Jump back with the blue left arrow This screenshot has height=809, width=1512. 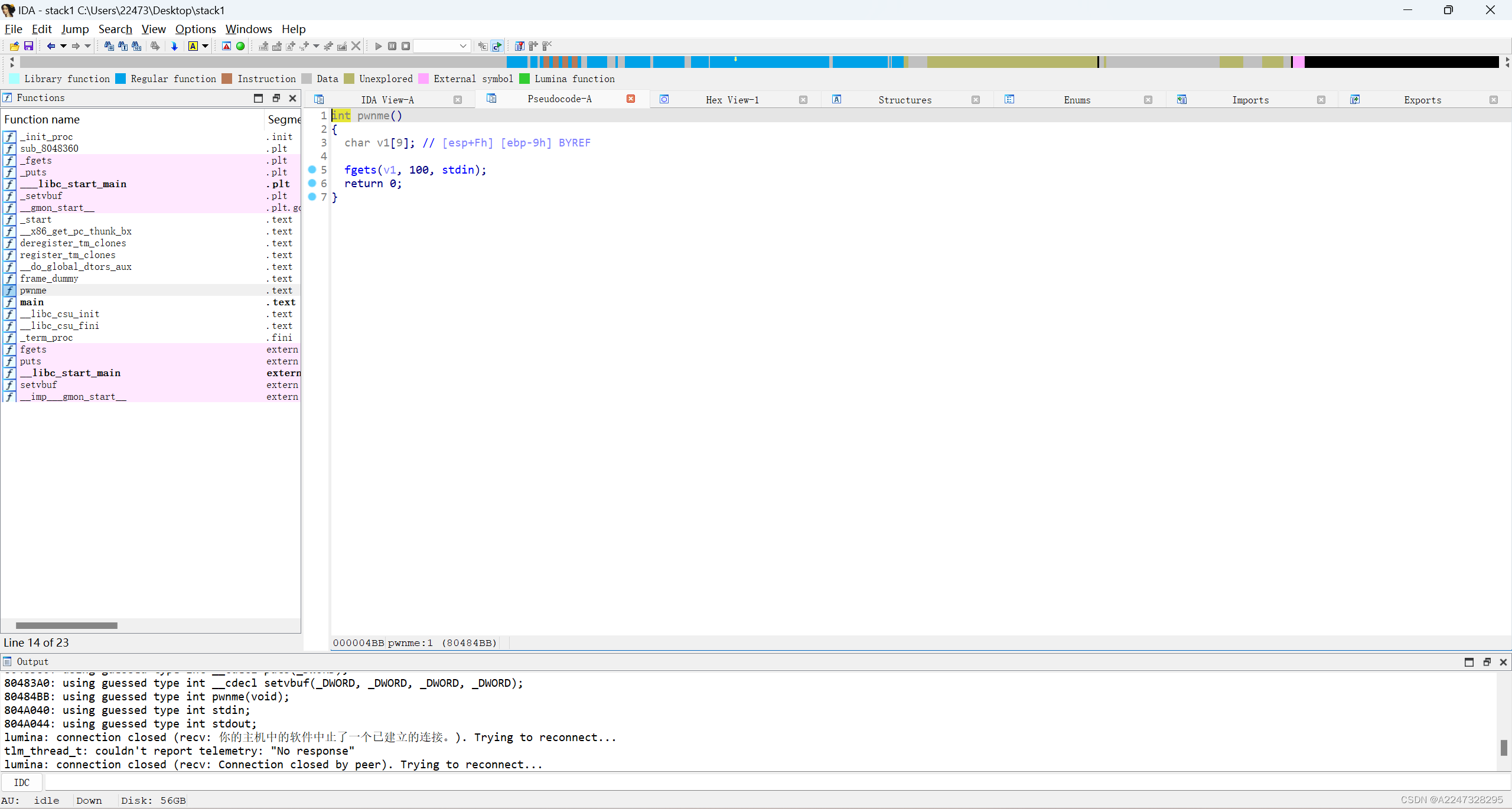pyautogui.click(x=51, y=46)
